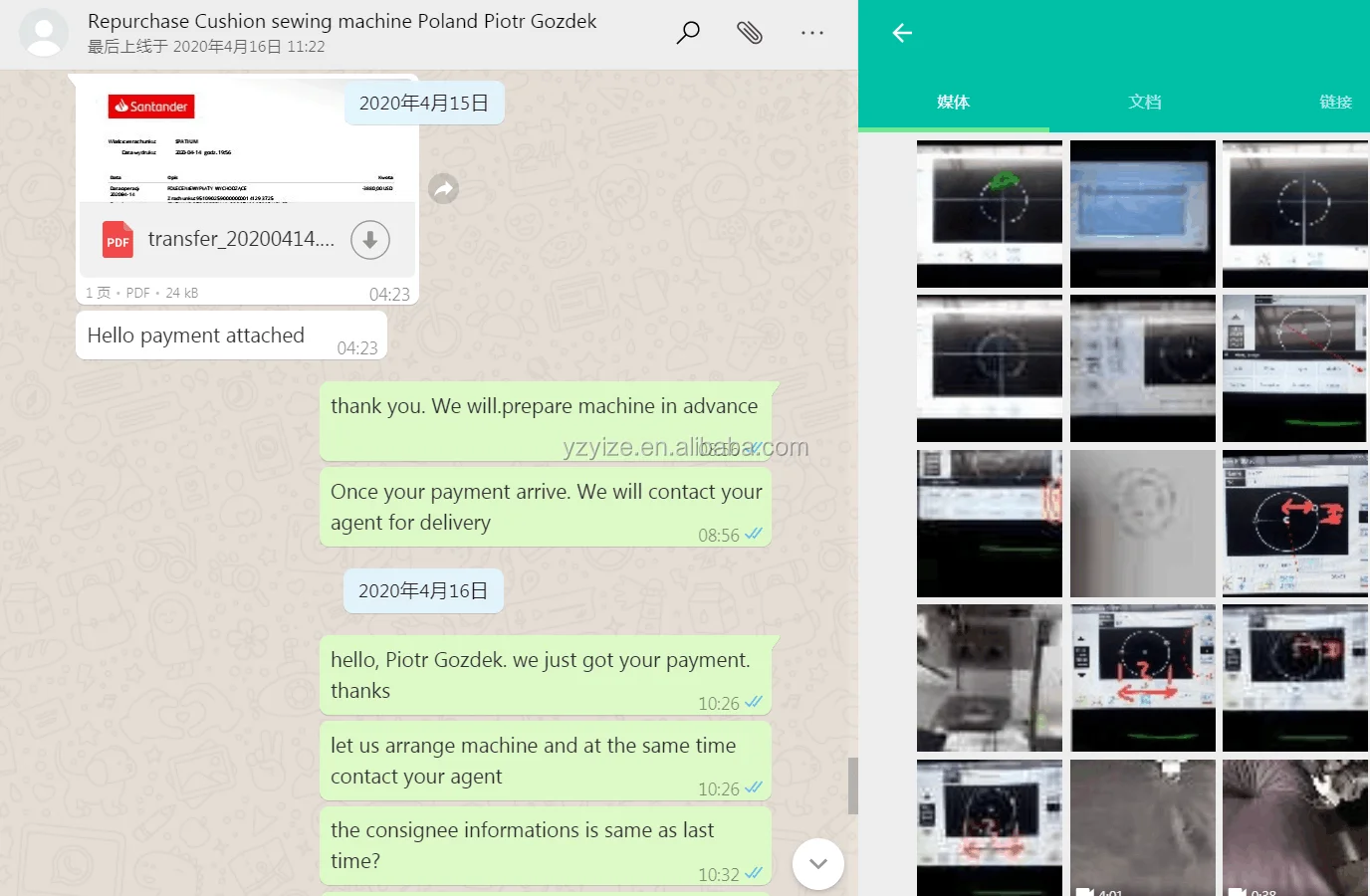This screenshot has width=1370, height=896.
Task: Open the blue screen media thumbnail
Action: tap(1142, 213)
